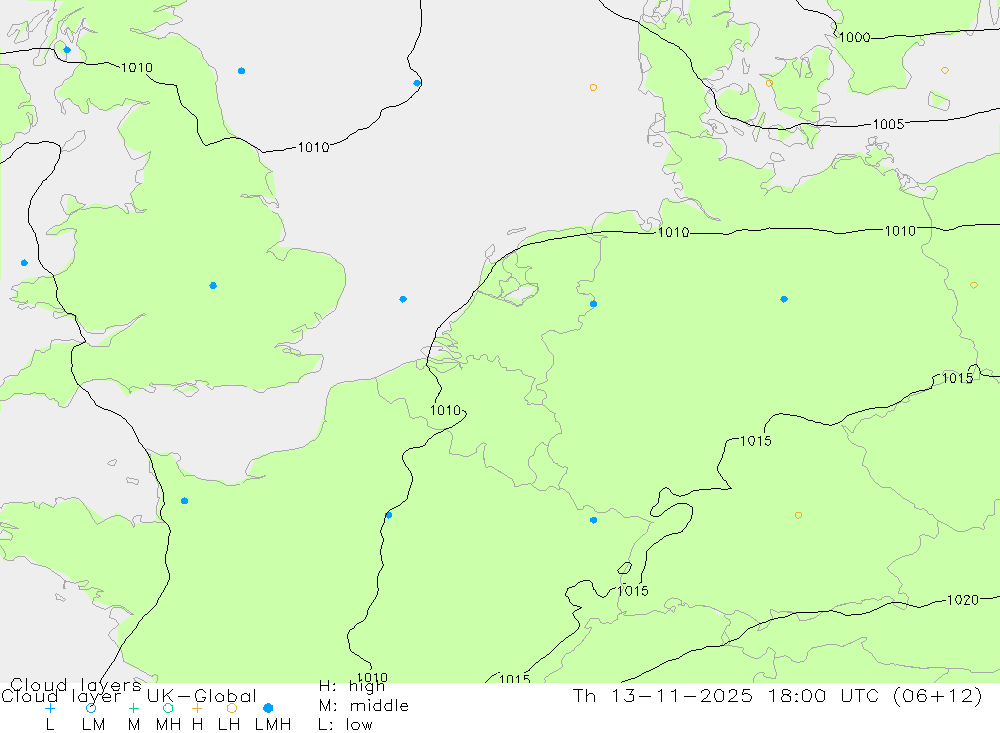Image resolution: width=1000 pixels, height=733 pixels.
Task: Select the LMH marker on 1010 isobar in France
Action: (389, 515)
